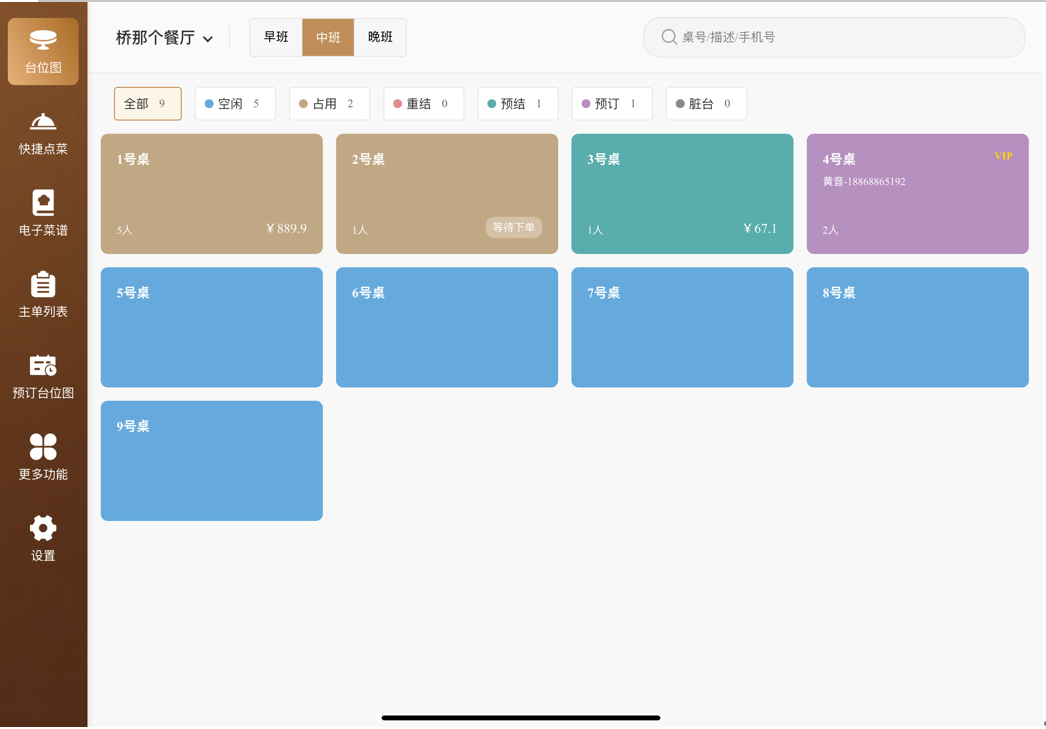Screen dimensions: 1046x729
Task: Open 快捷点菜 quick order icon
Action: tap(43, 123)
